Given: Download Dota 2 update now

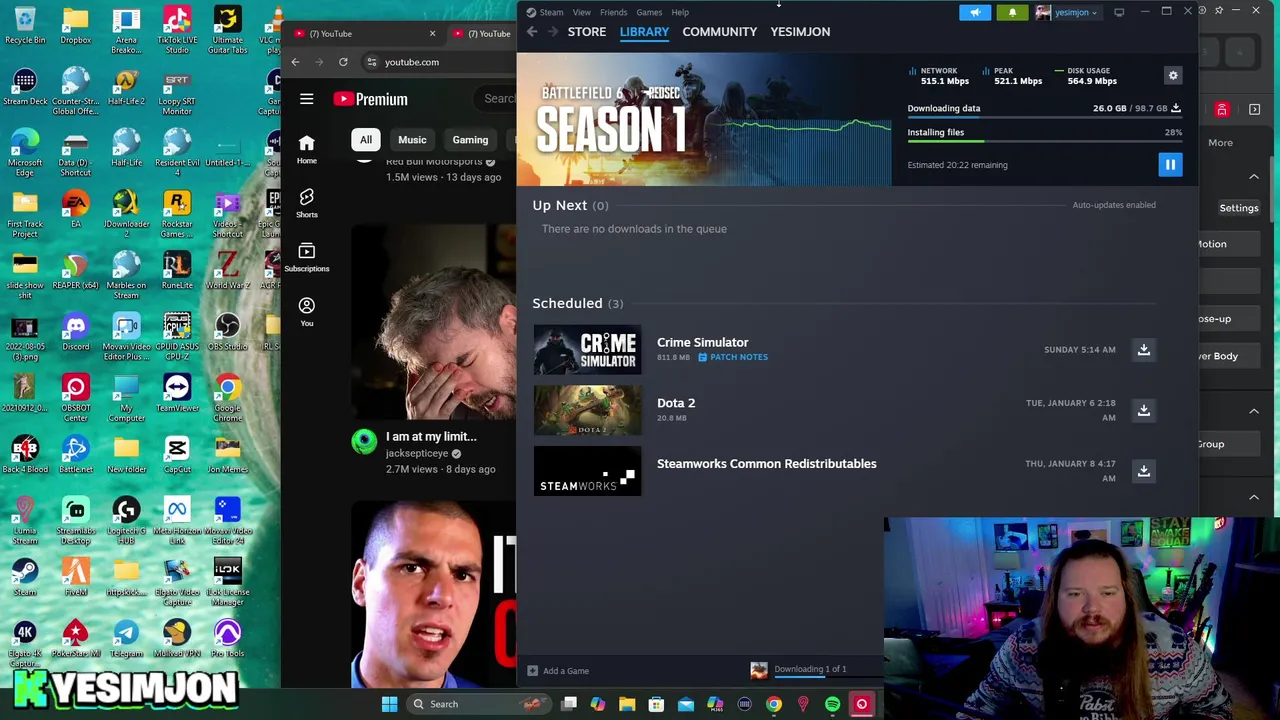Looking at the screenshot, I should [x=1143, y=410].
